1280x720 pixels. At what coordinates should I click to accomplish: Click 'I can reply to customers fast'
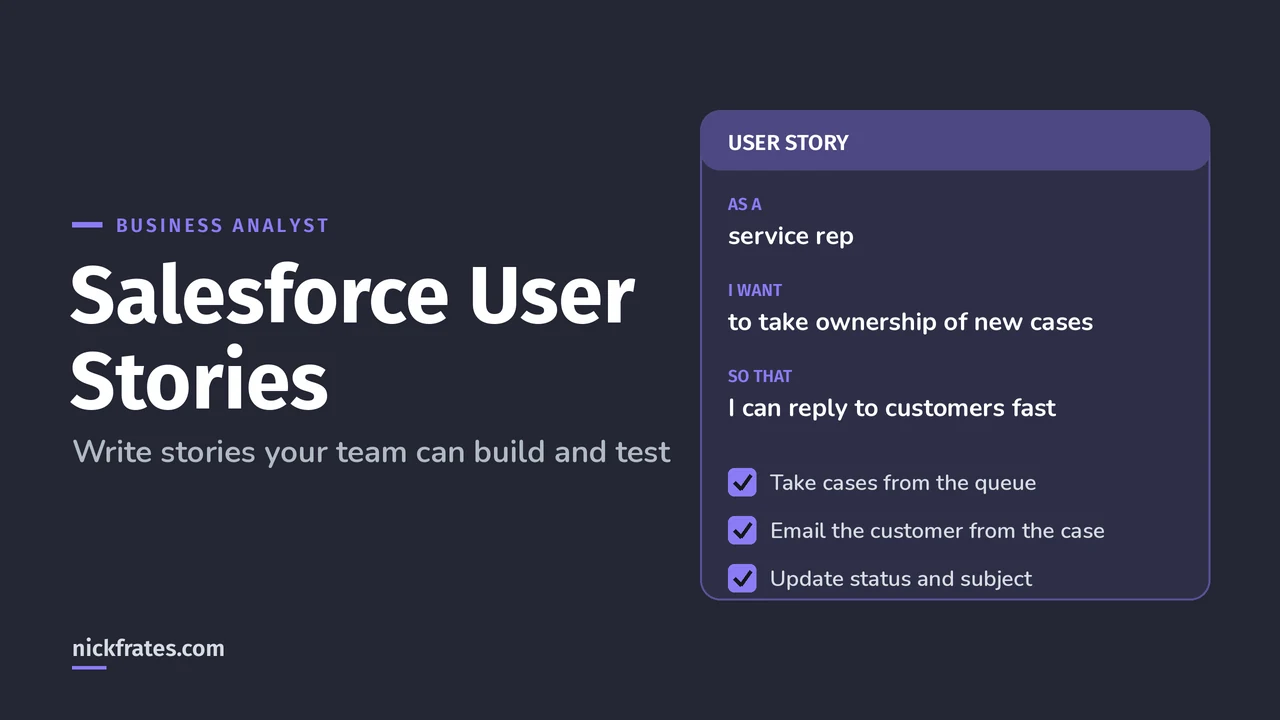point(892,408)
